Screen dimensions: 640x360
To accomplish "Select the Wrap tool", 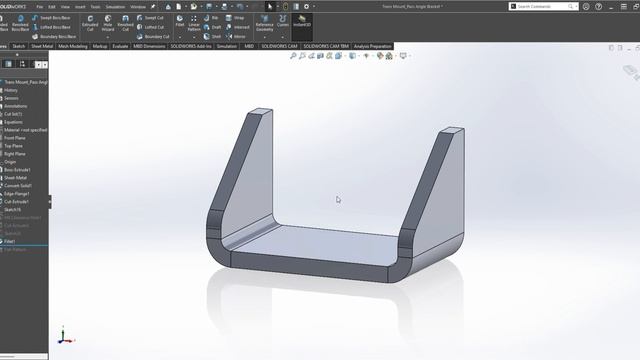I will [235, 18].
